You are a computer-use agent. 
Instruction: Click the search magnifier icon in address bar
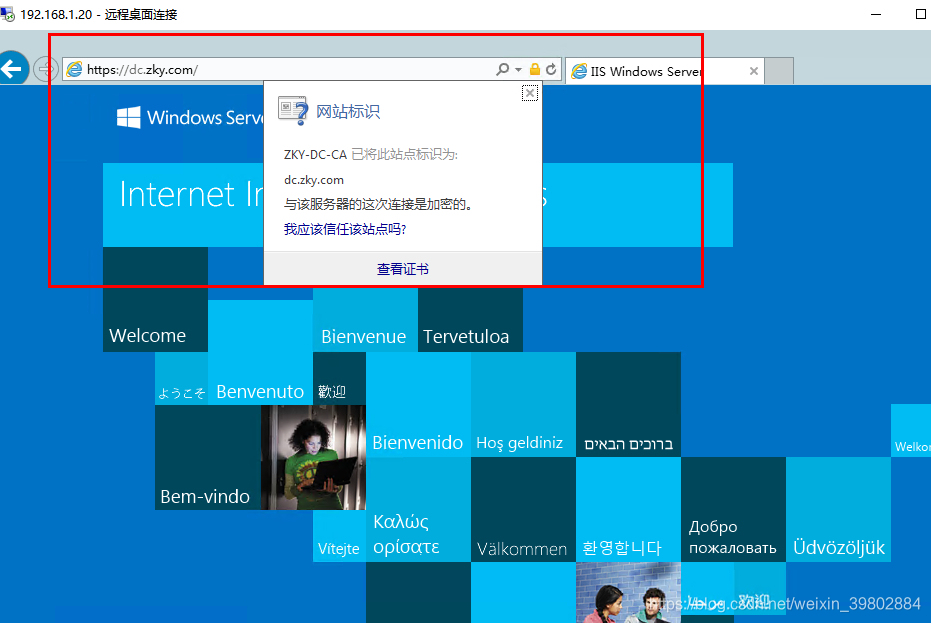pos(502,69)
